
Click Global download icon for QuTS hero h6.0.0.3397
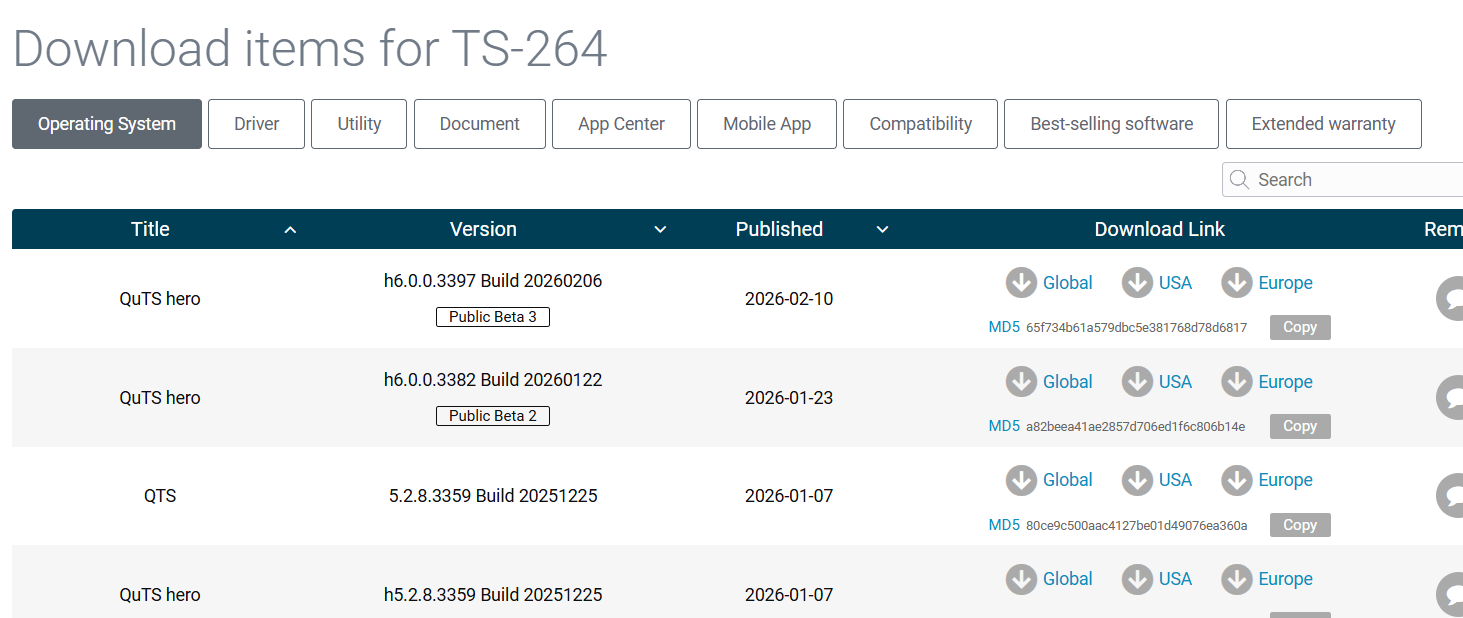point(1021,283)
